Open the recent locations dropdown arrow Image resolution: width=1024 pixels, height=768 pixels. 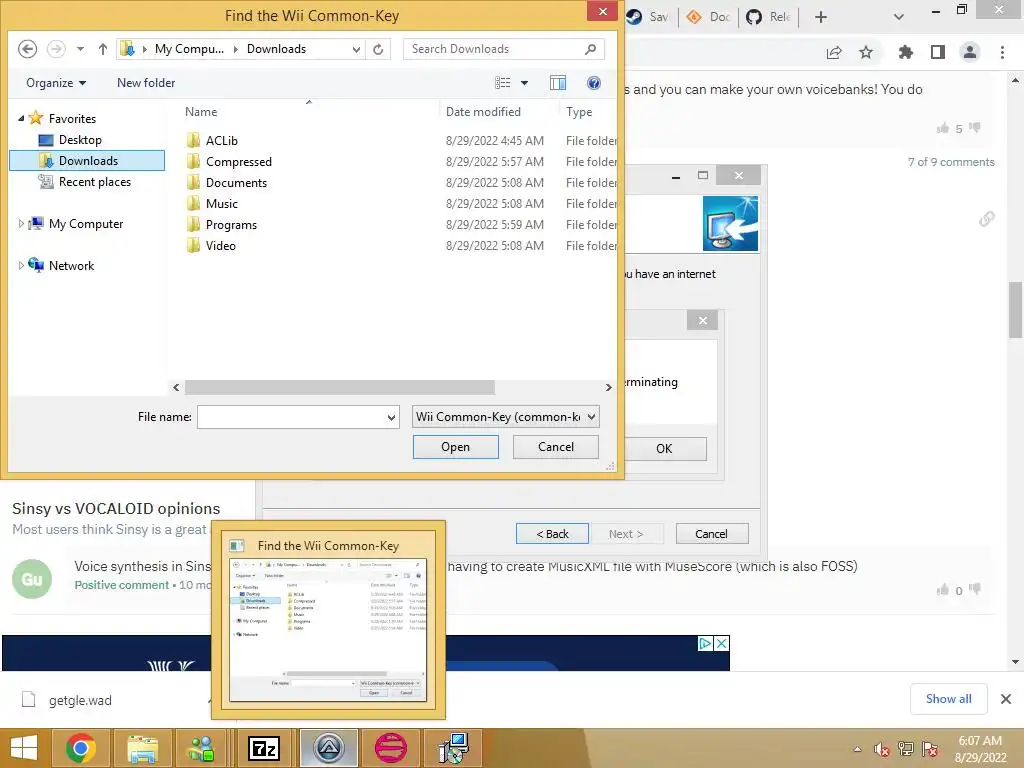pyautogui.click(x=80, y=49)
